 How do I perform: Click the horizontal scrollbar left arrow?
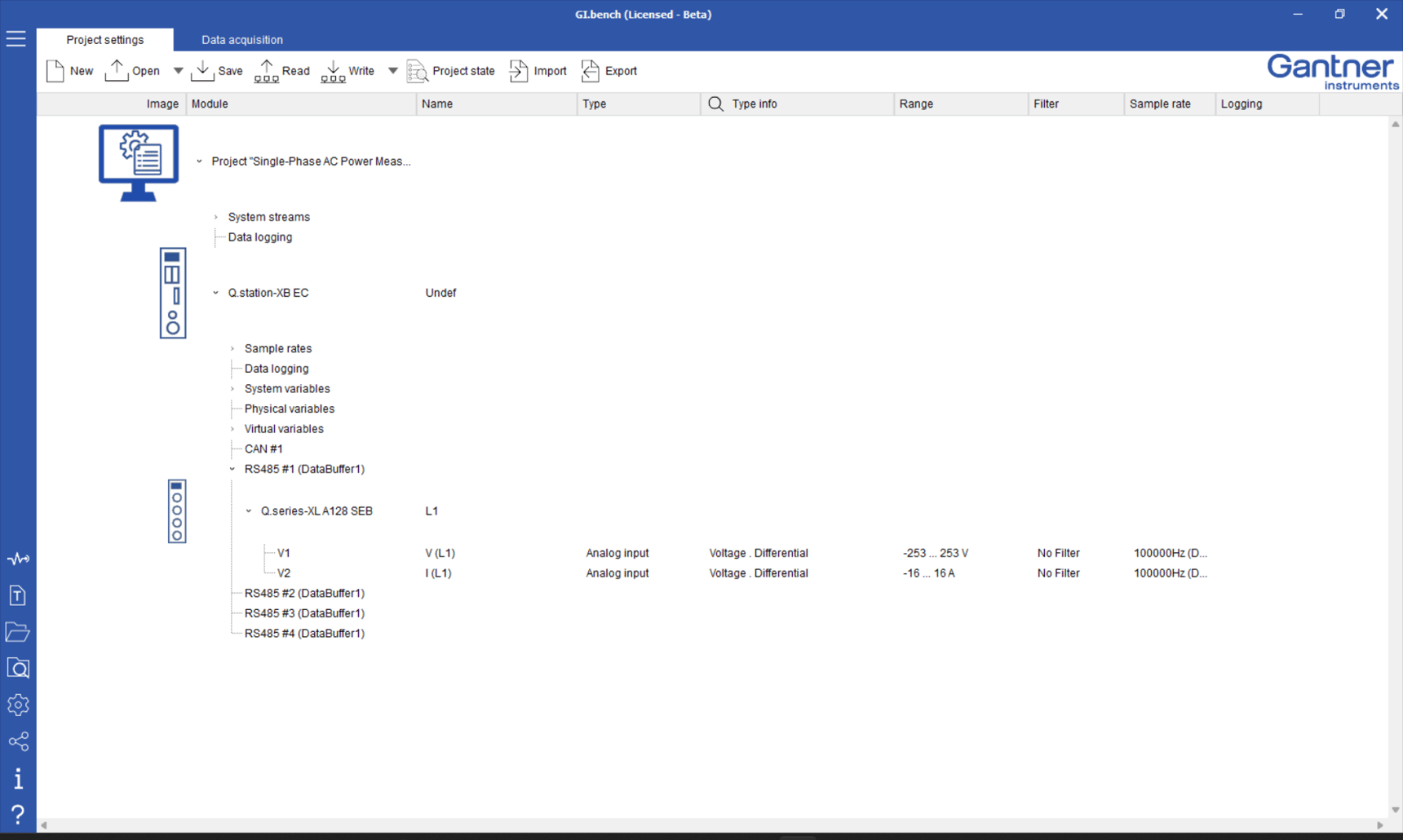[x=44, y=825]
